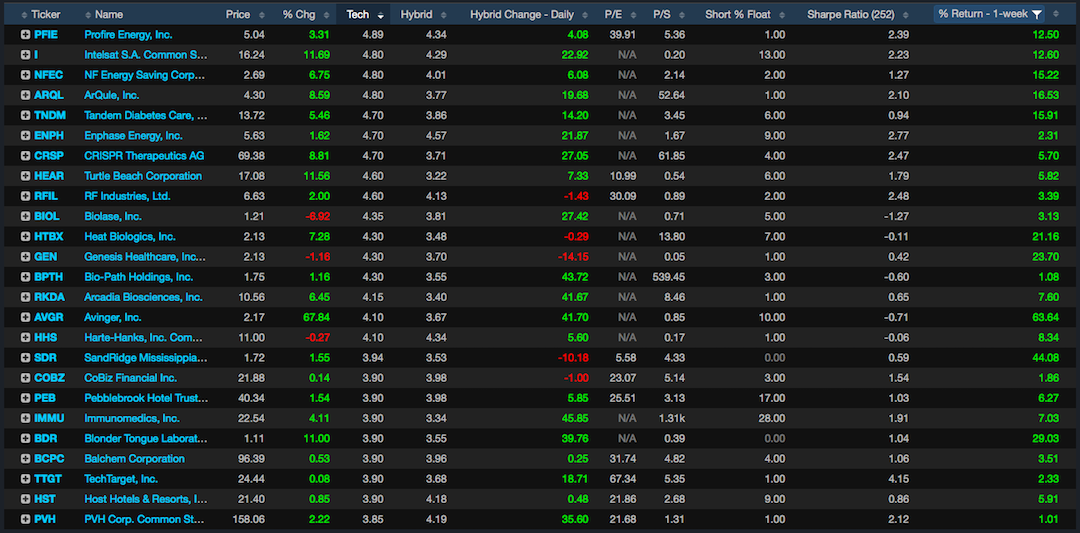Open Enphase Energy, Inc. link
This screenshot has width=1080, height=533.
click(133, 136)
